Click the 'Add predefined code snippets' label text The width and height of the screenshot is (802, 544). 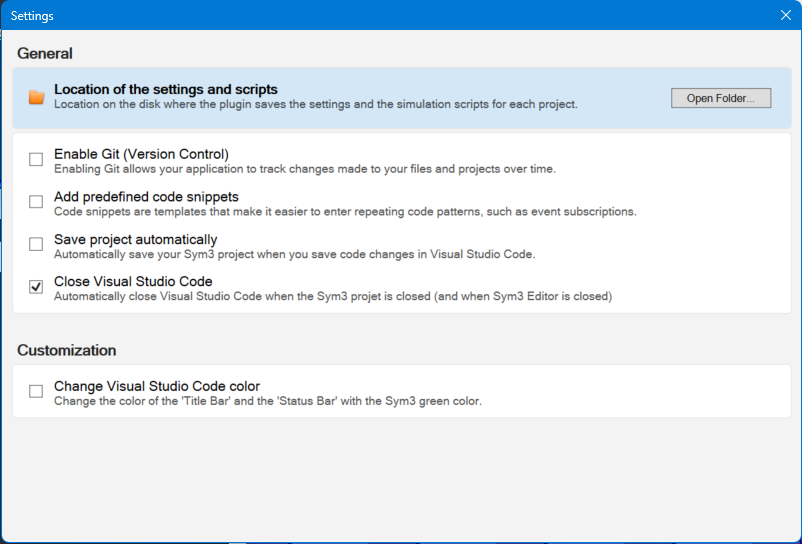pos(146,196)
